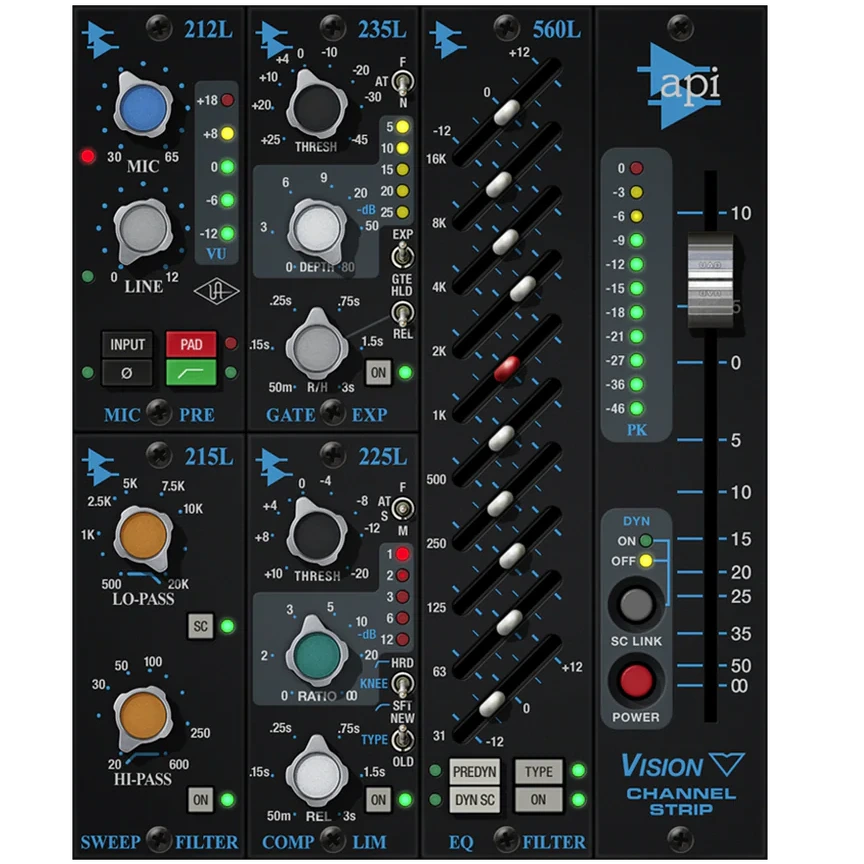864x864 pixels.
Task: Click the DYN OFF yellow indicator LED
Action: (x=646, y=561)
